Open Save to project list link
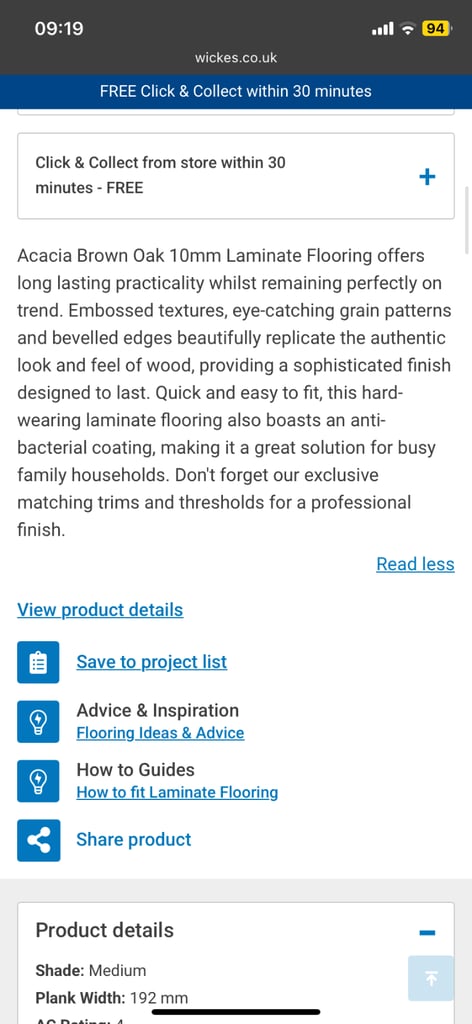 pos(151,662)
